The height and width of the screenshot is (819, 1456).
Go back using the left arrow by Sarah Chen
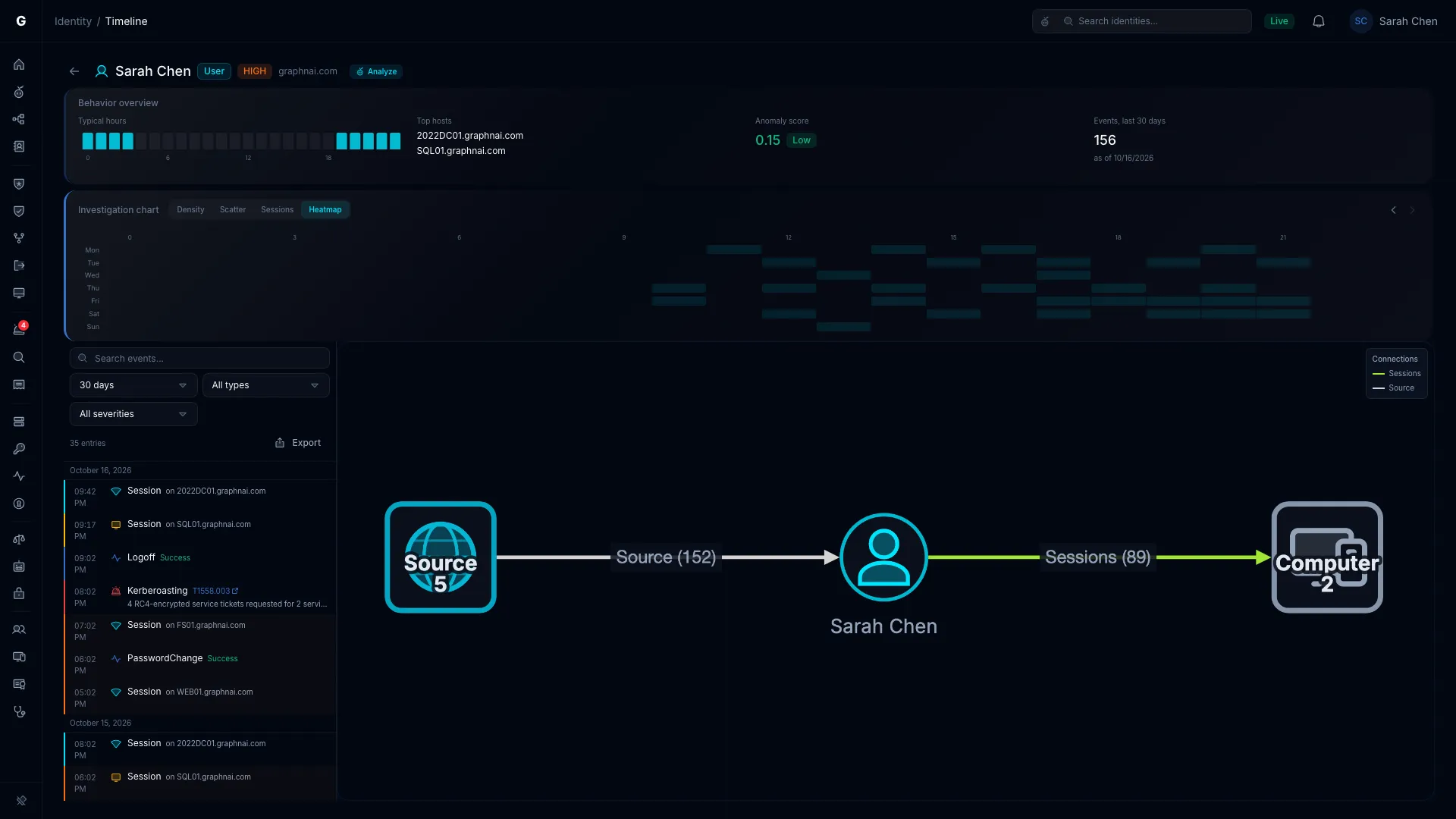74,71
